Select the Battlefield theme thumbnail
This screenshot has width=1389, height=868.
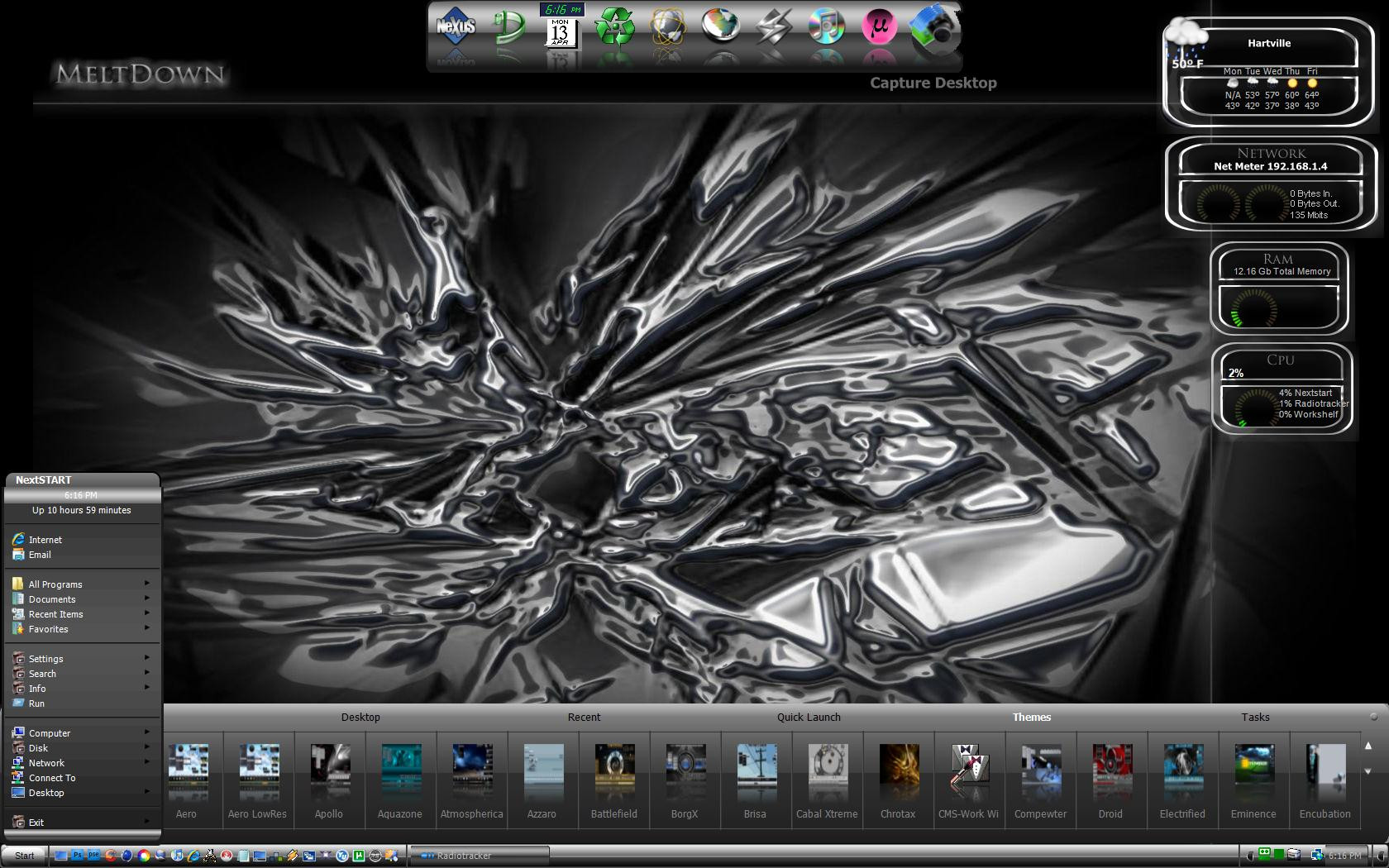[613, 779]
